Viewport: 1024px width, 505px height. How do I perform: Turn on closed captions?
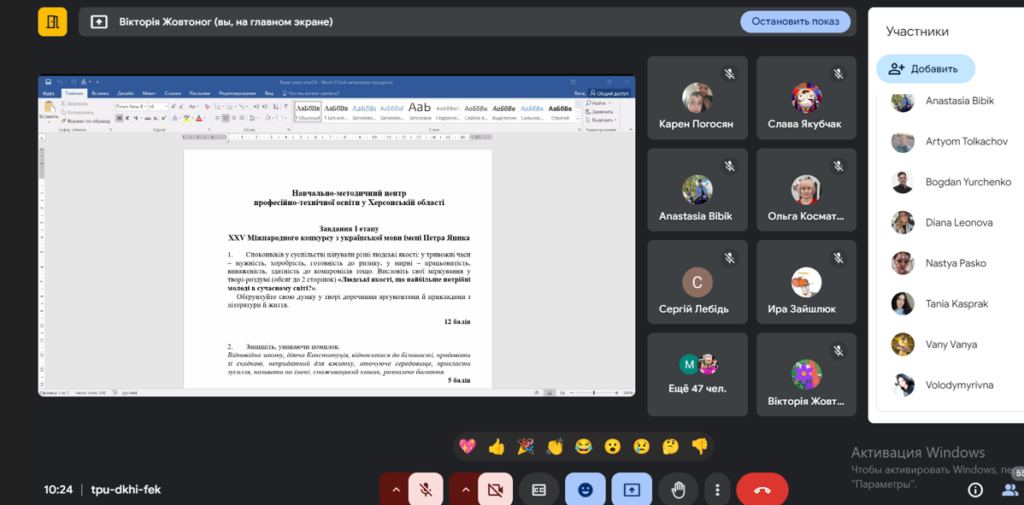coord(539,489)
